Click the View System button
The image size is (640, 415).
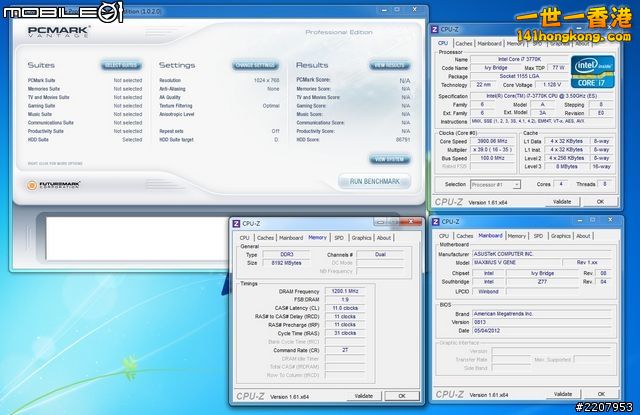point(389,159)
